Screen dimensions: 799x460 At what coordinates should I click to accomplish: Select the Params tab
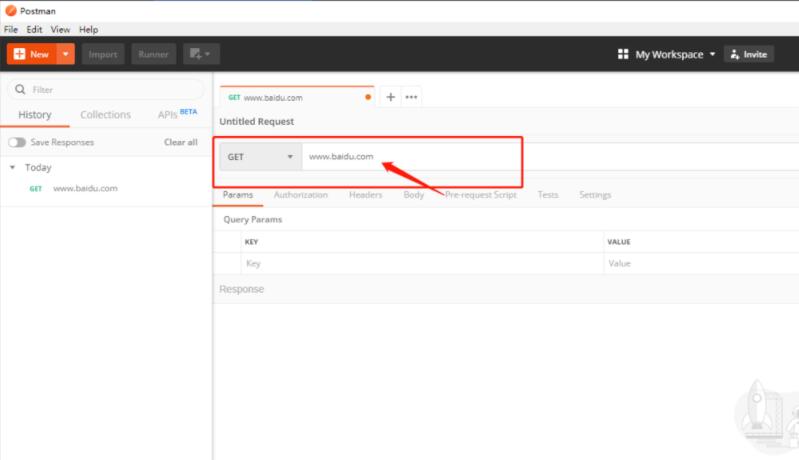pyautogui.click(x=237, y=195)
